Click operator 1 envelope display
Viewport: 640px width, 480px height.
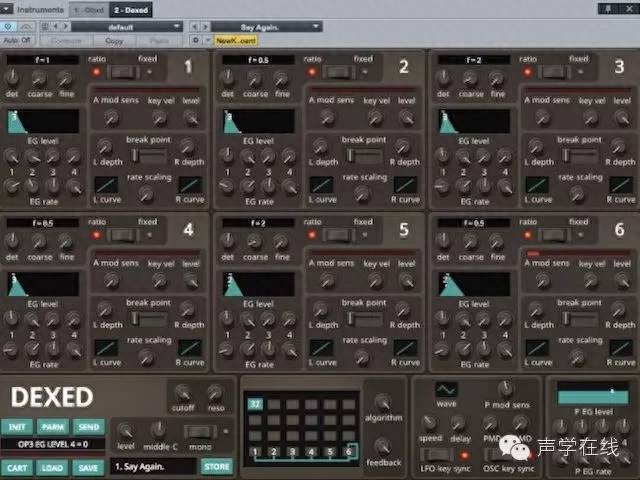coord(43,121)
